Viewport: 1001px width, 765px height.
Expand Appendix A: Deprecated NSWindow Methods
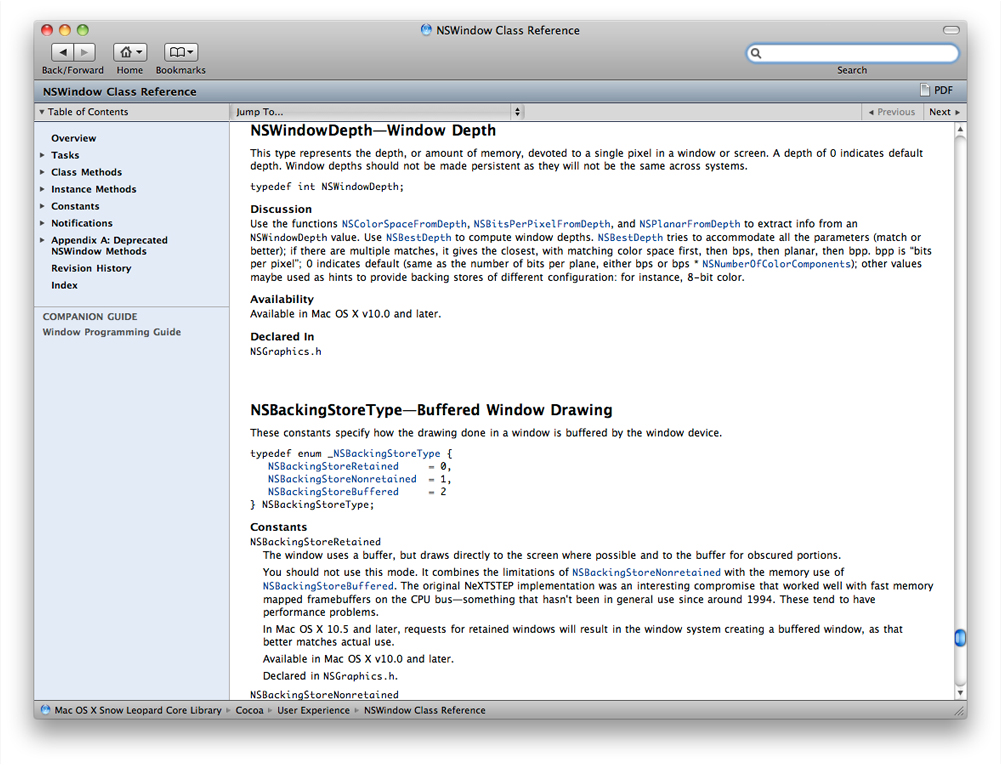pos(42,240)
